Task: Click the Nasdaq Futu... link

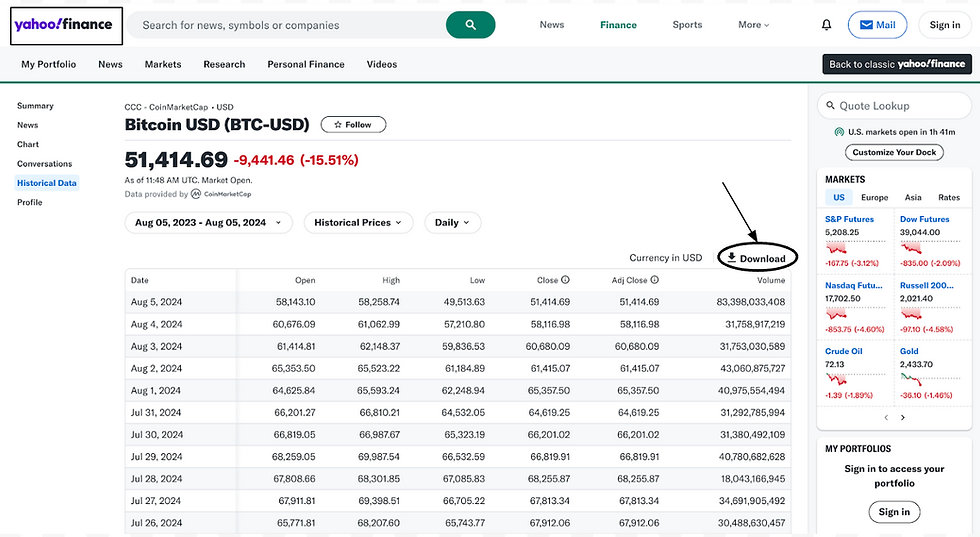Action: click(854, 286)
